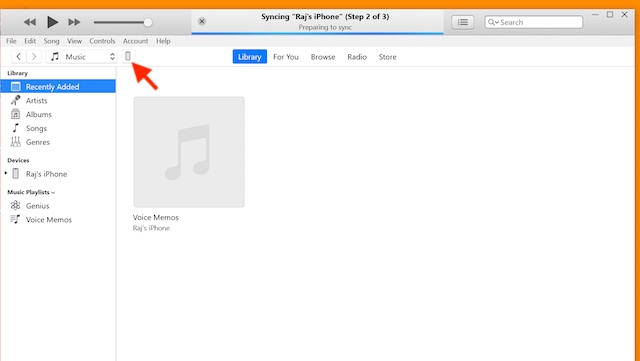Open the Account menu
The width and height of the screenshot is (640, 361).
[x=135, y=41]
